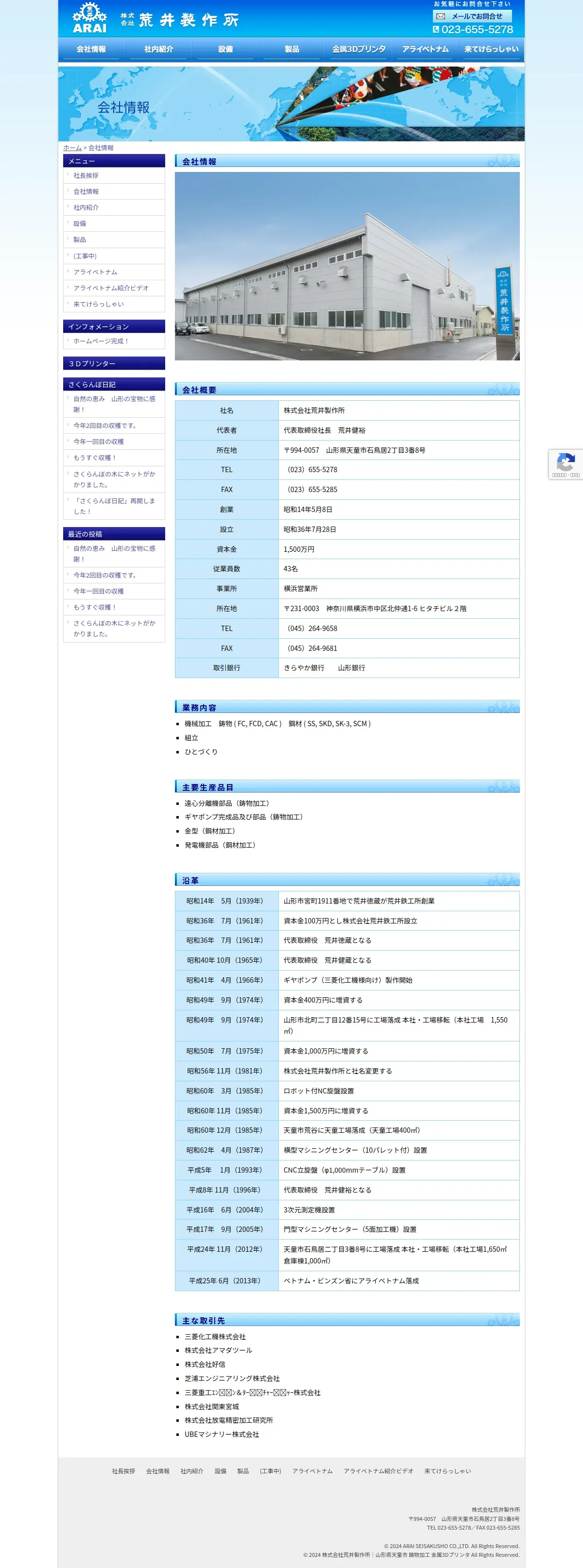
Task: Click the ３Ｄプリンター sidebar heading
Action: tap(114, 363)
